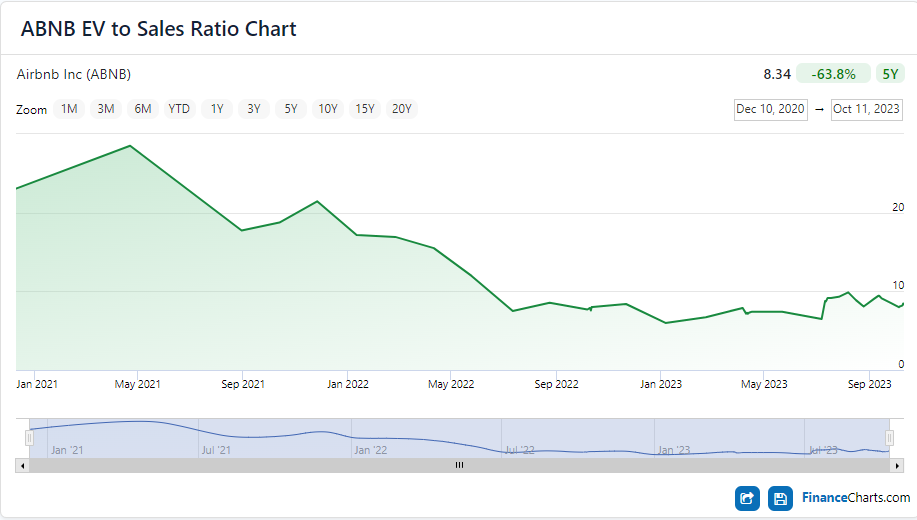Click the -63.8% change badge

[x=833, y=74]
